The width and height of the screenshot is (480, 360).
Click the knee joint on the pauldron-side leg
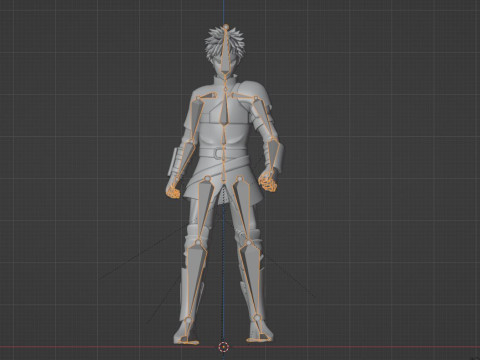249,242
